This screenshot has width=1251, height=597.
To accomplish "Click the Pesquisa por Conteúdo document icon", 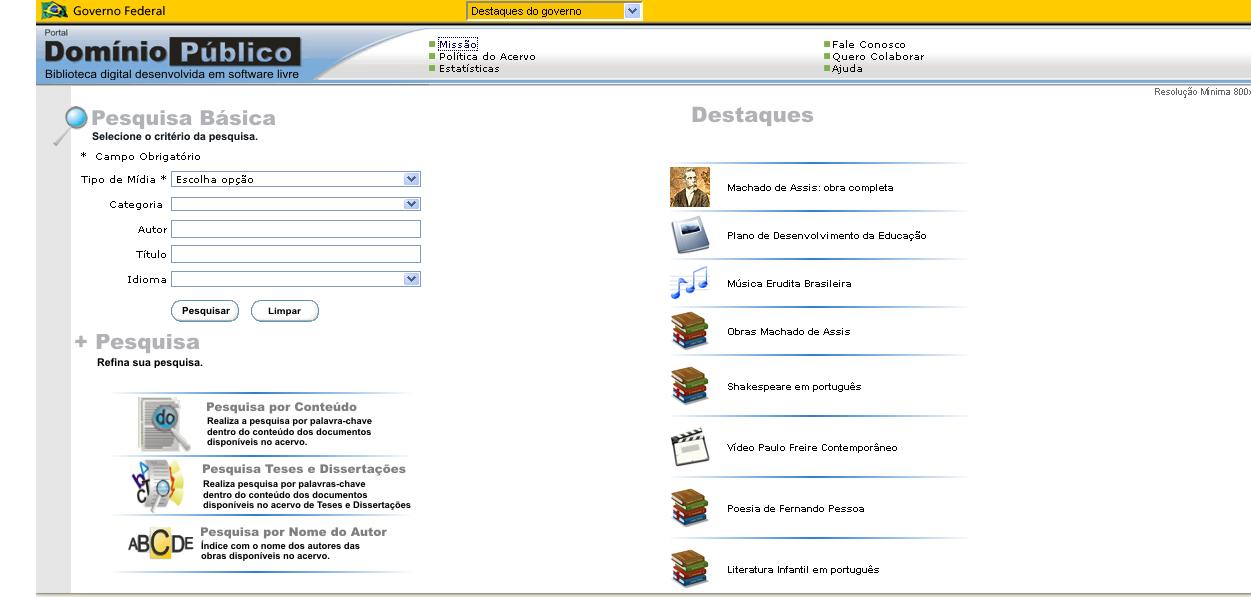I will pos(162,423).
